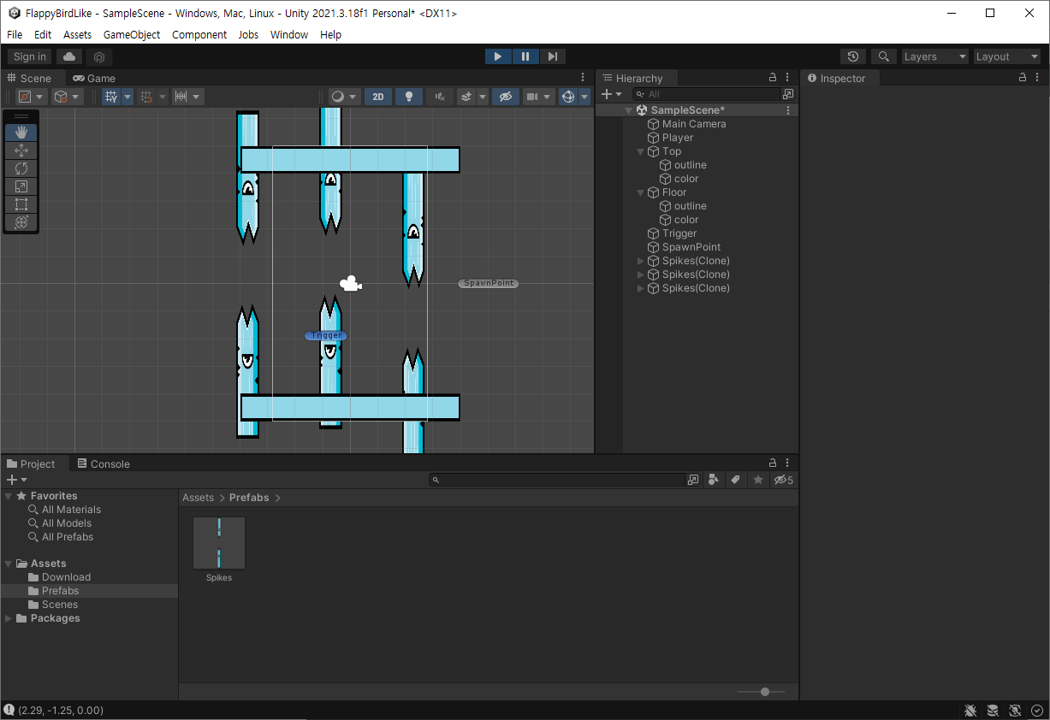Lock the Inspector panel
Viewport: 1050px width, 720px height.
(x=1023, y=78)
